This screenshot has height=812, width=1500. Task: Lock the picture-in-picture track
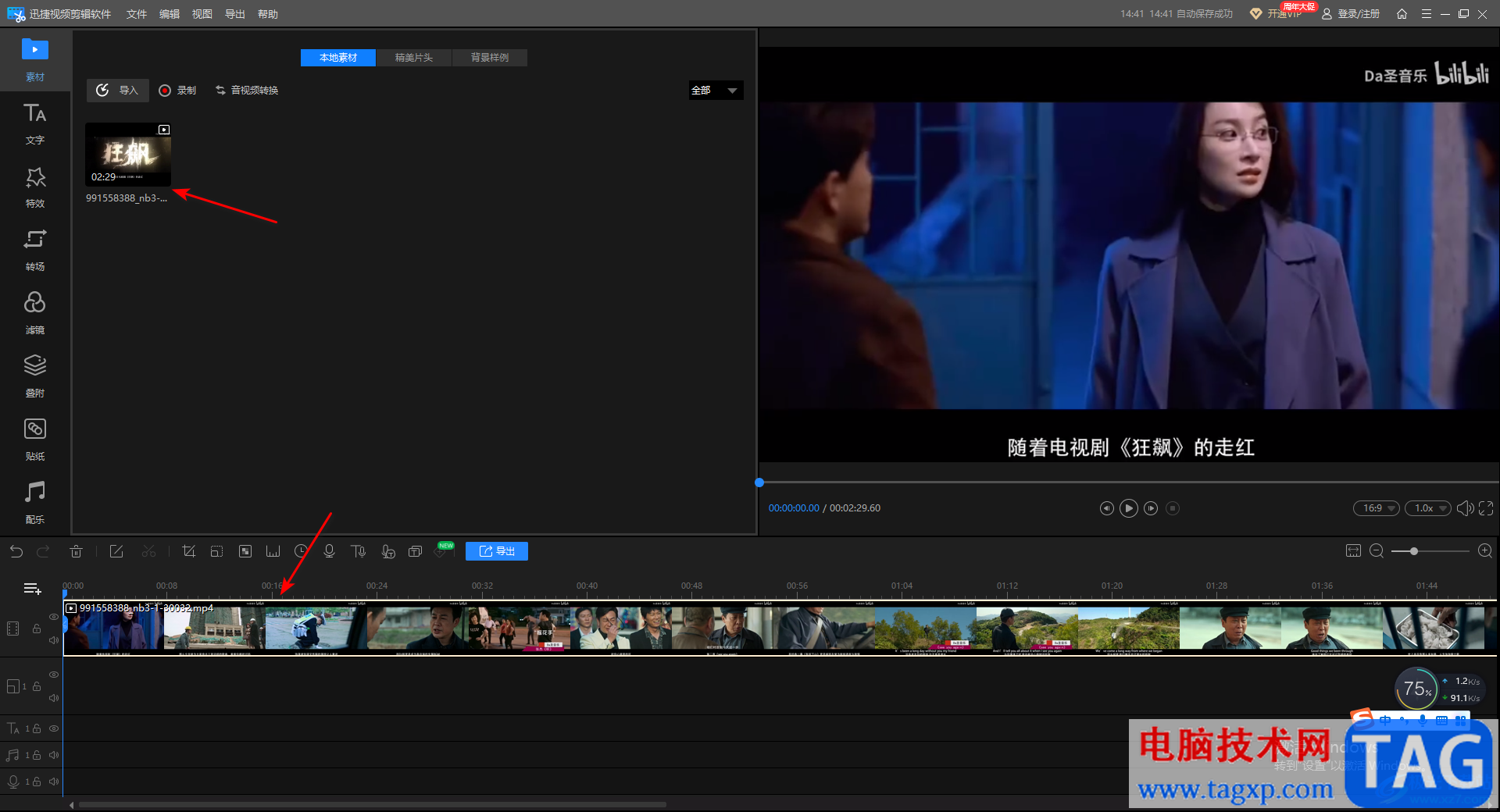coord(37,686)
